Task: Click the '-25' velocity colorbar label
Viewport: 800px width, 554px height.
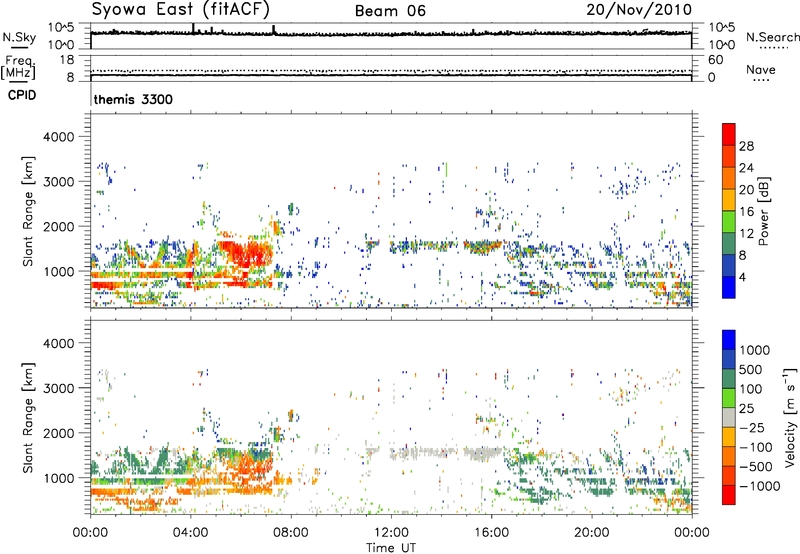Action: coord(751,428)
